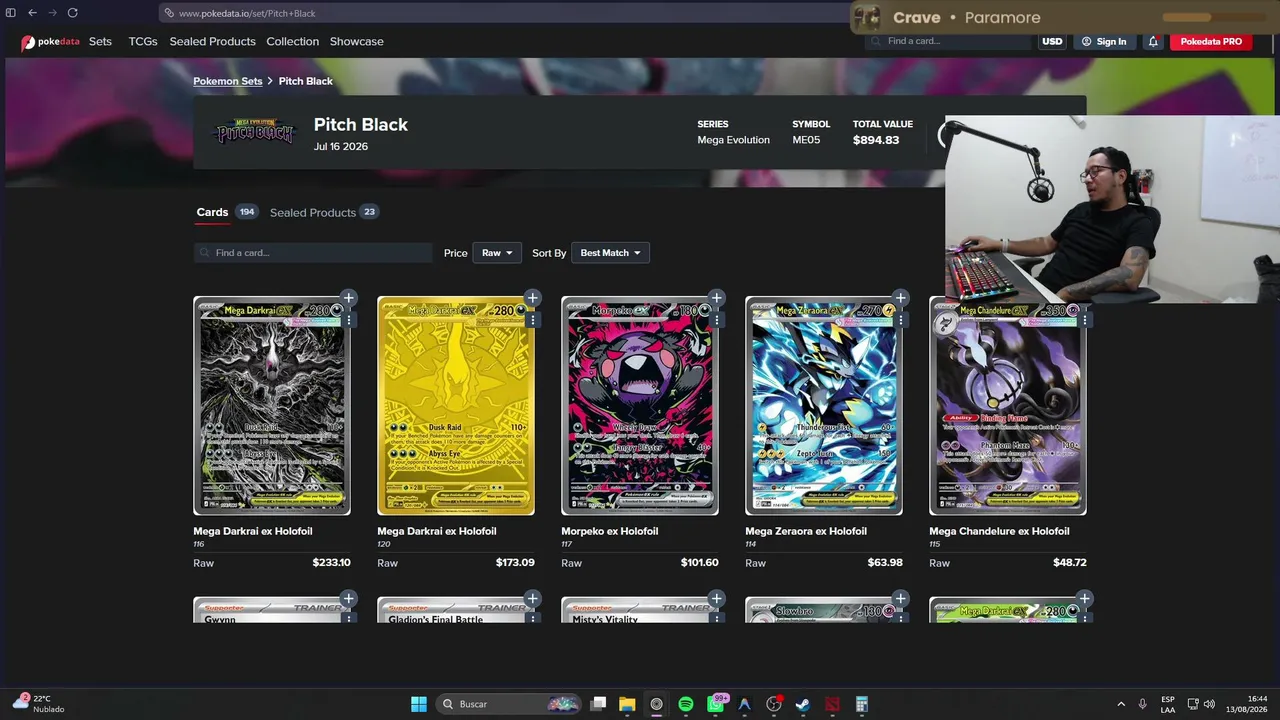This screenshot has width=1280, height=720.
Task: Open notifications bell in Pokedata header
Action: pos(1153,41)
